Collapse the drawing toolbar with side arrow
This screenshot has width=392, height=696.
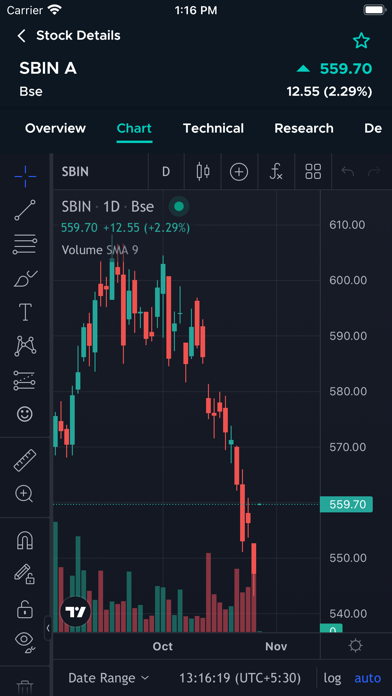[48, 628]
